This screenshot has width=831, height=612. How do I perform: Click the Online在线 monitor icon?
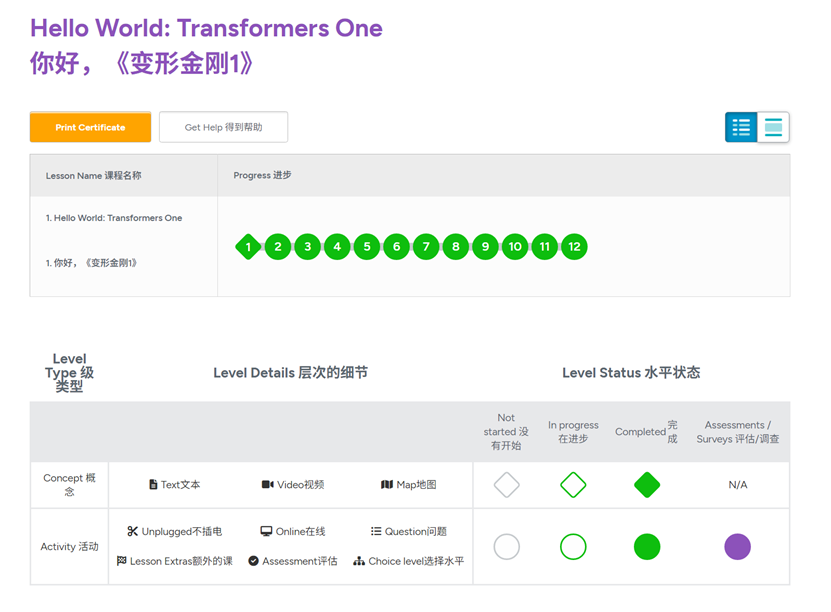[266, 531]
